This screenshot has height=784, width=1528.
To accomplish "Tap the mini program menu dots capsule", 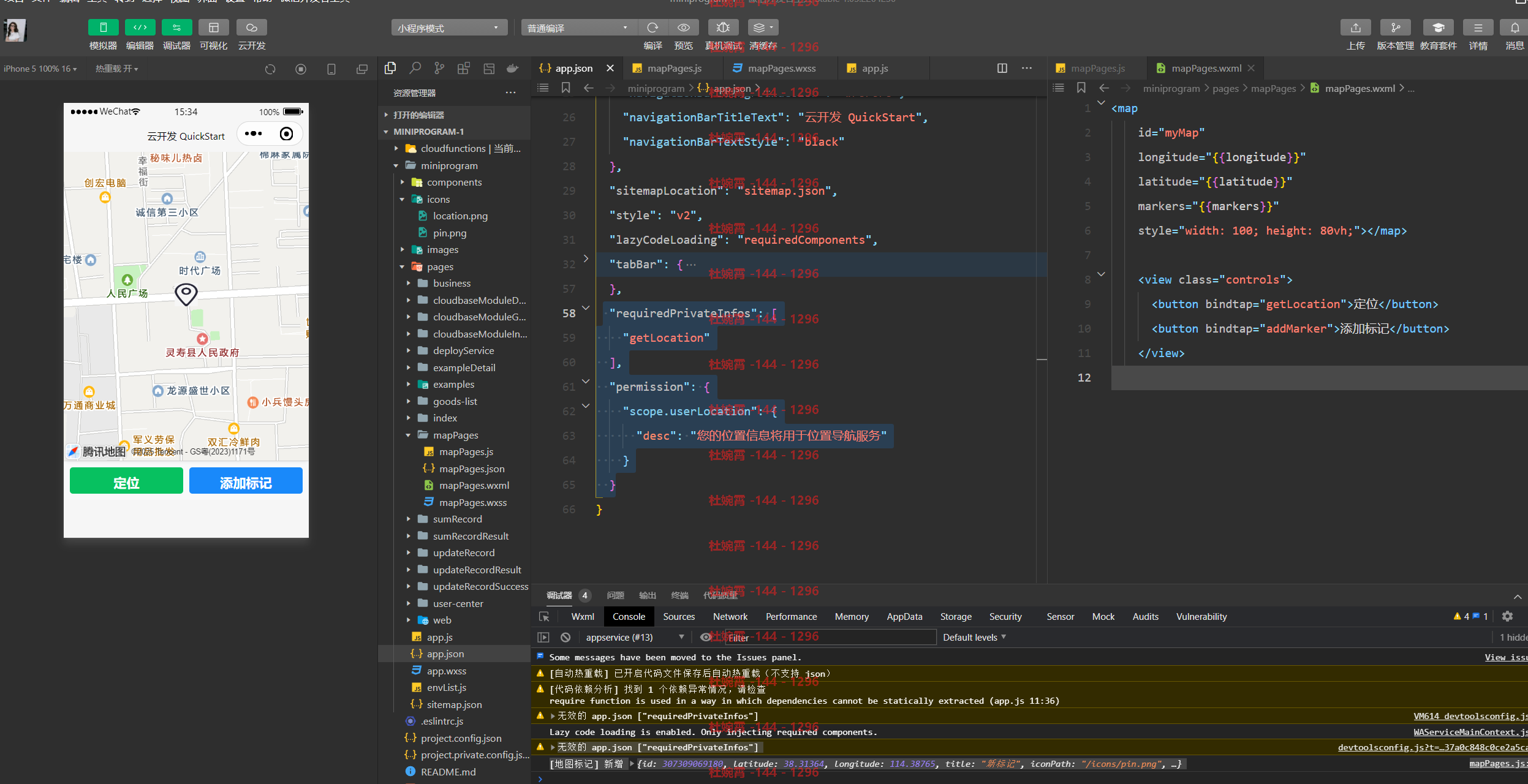I will (x=253, y=134).
